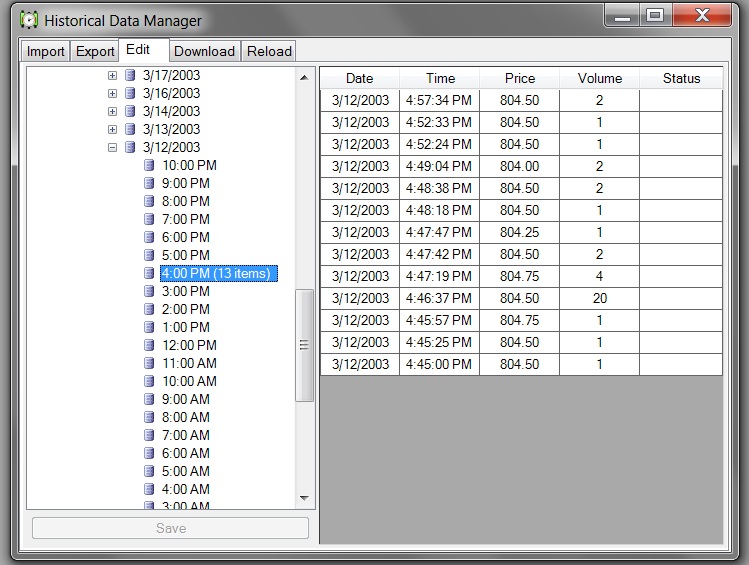Image resolution: width=749 pixels, height=565 pixels.
Task: Click the data icon next to 7:00 AM
Action: pos(149,435)
